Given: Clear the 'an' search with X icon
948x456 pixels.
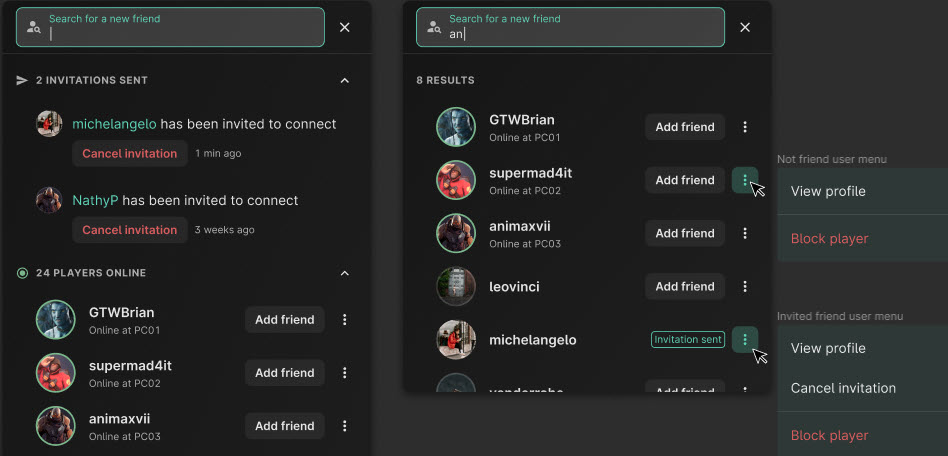Looking at the screenshot, I should coord(745,27).
